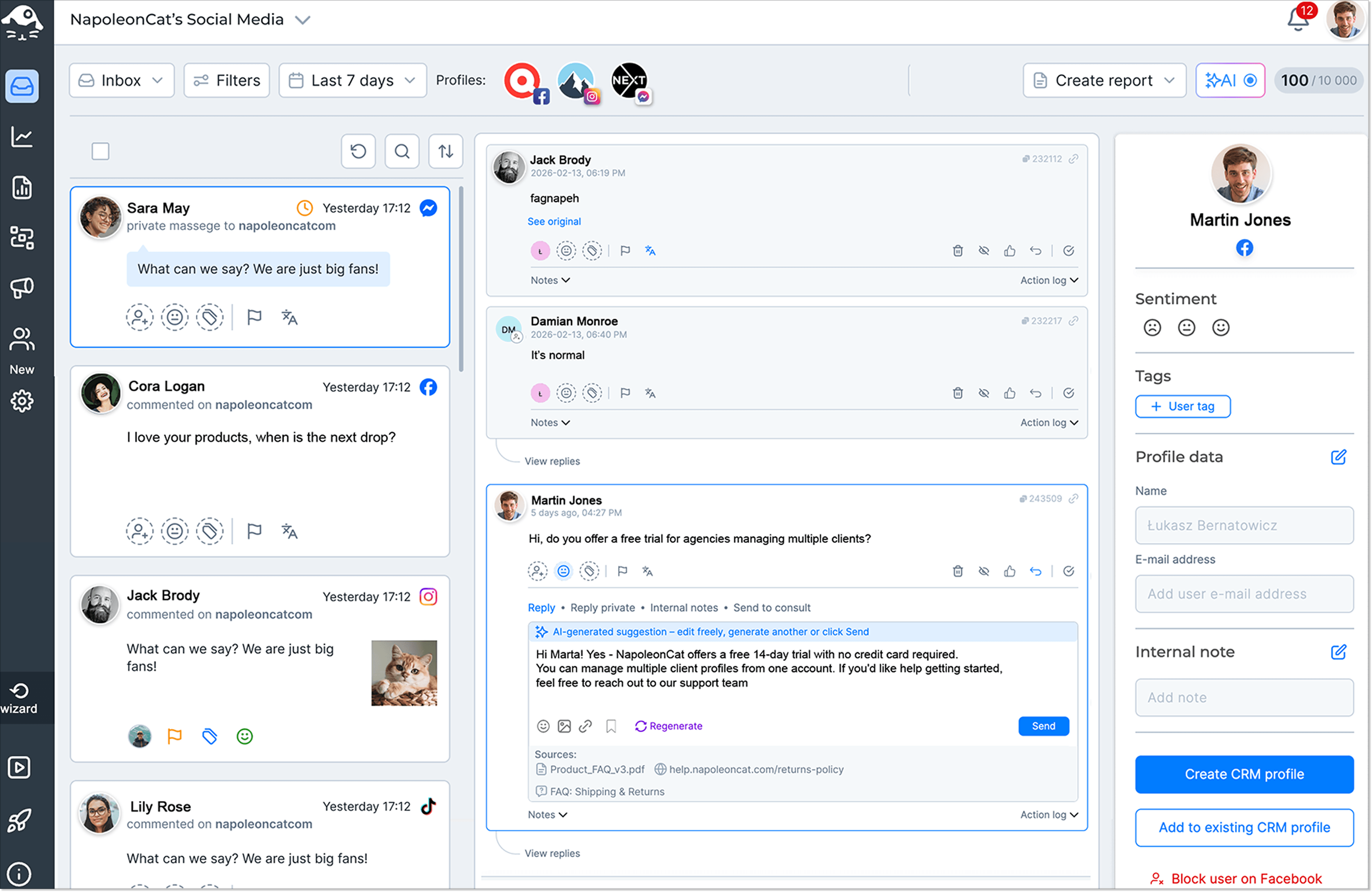This screenshot has width=1372, height=892.
Task: Insert emoji in the reply editor
Action: 543,727
